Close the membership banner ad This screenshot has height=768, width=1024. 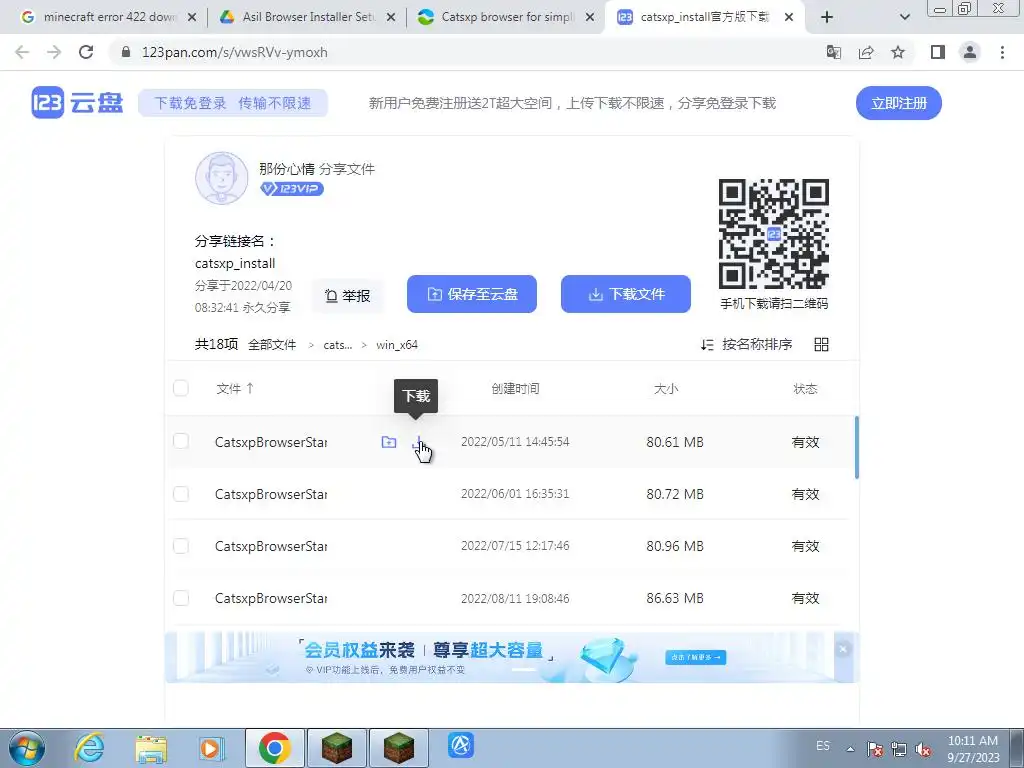coord(842,648)
